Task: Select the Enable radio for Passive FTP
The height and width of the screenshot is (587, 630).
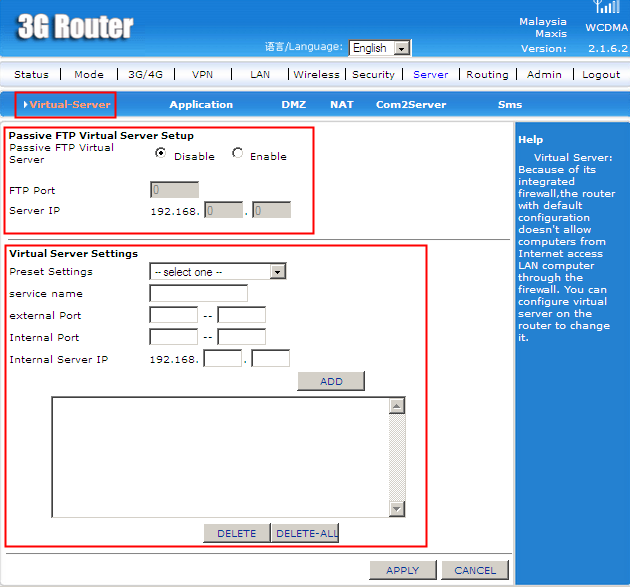Action: click(237, 154)
